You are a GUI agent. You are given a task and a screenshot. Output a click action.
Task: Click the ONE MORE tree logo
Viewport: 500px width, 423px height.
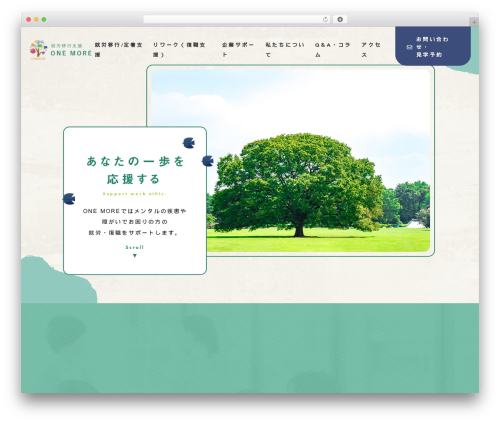[39, 50]
